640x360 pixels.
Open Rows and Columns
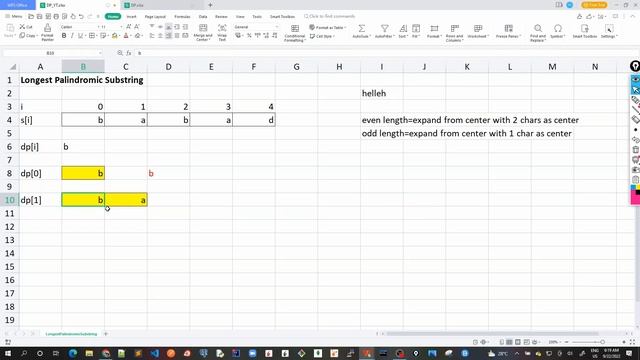(454, 33)
